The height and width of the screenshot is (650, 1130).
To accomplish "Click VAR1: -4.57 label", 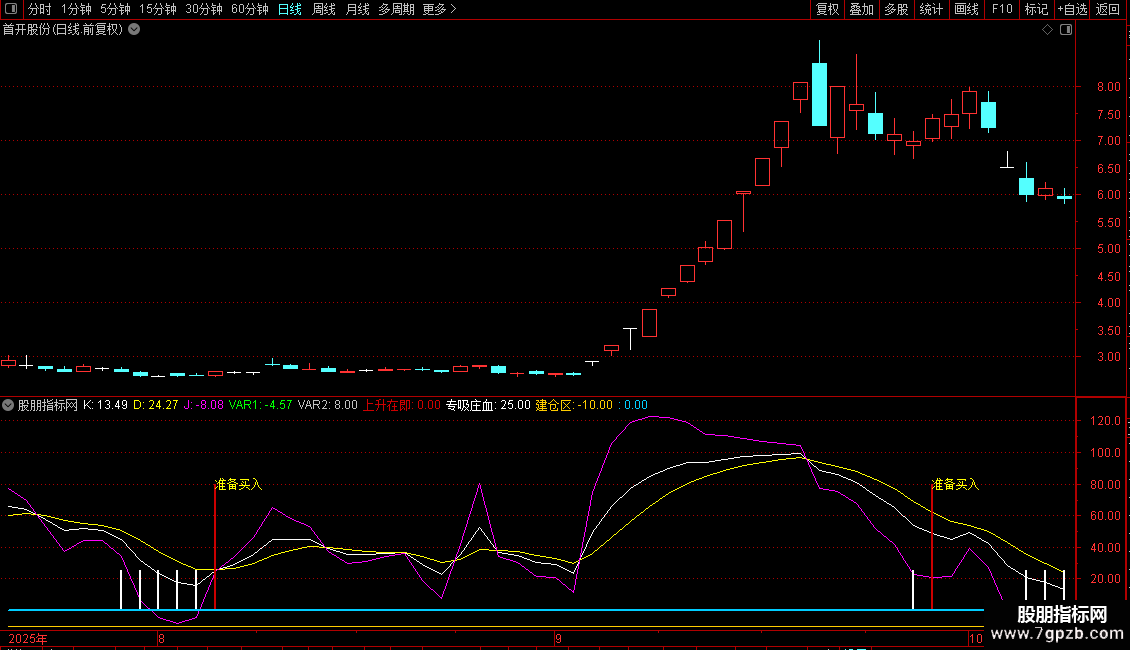I will pyautogui.click(x=260, y=405).
